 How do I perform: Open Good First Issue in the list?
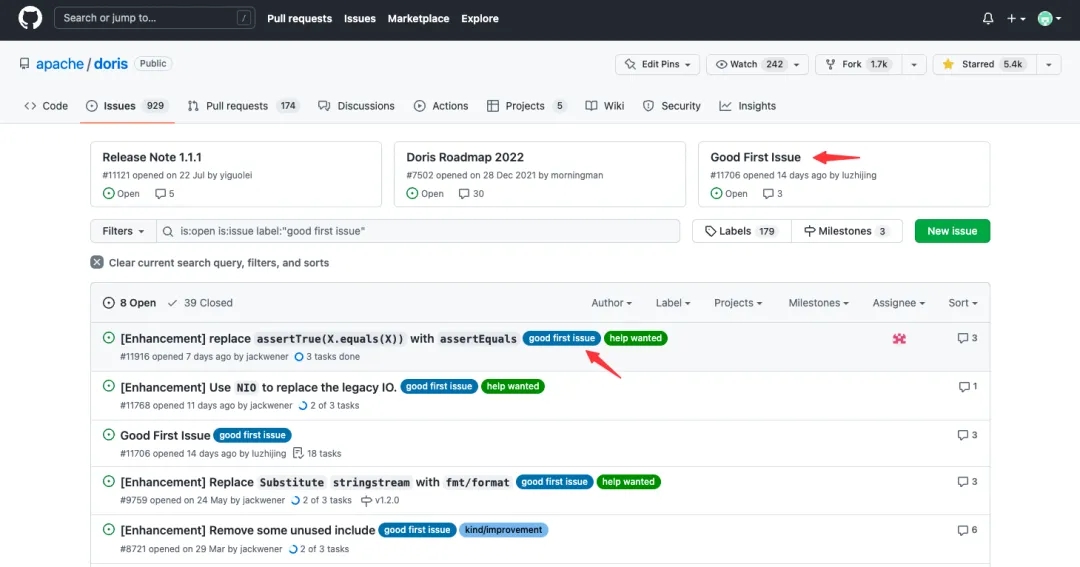coord(165,435)
